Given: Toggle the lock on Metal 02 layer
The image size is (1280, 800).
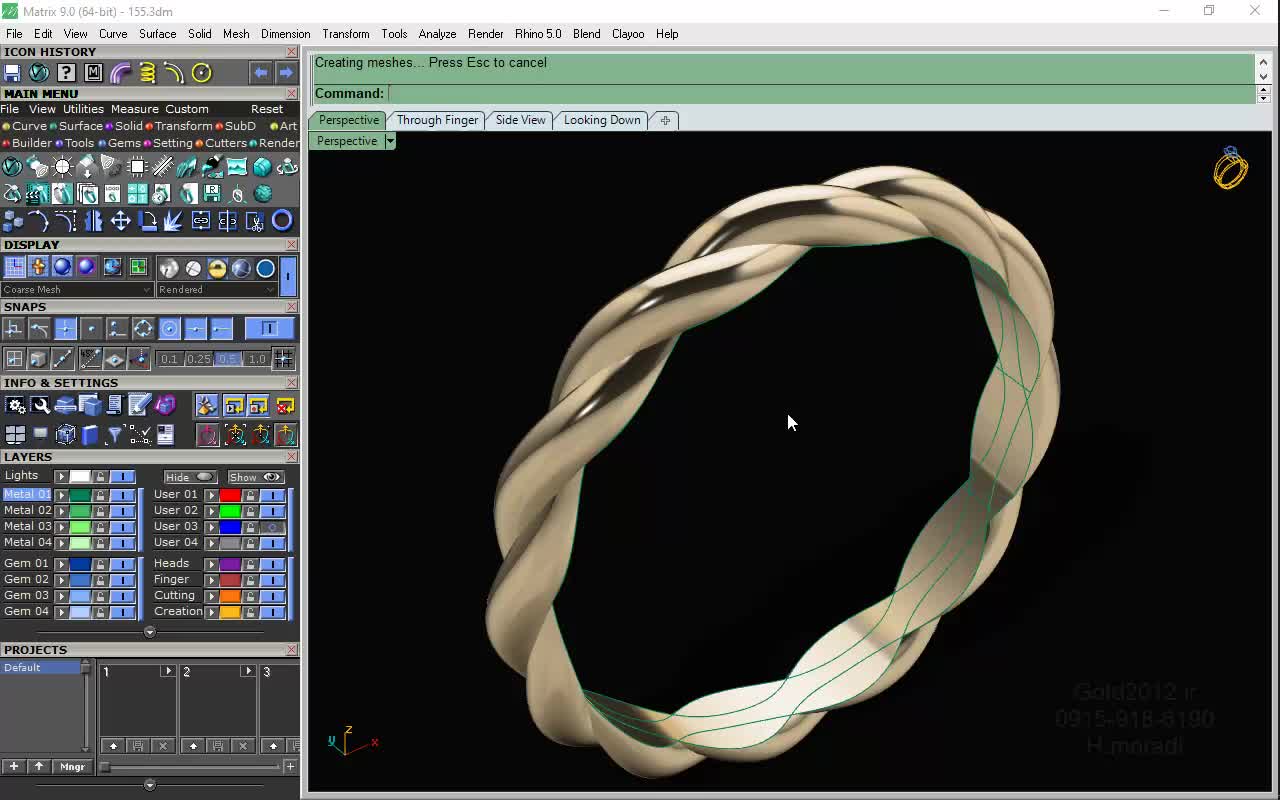Looking at the screenshot, I should (x=100, y=510).
